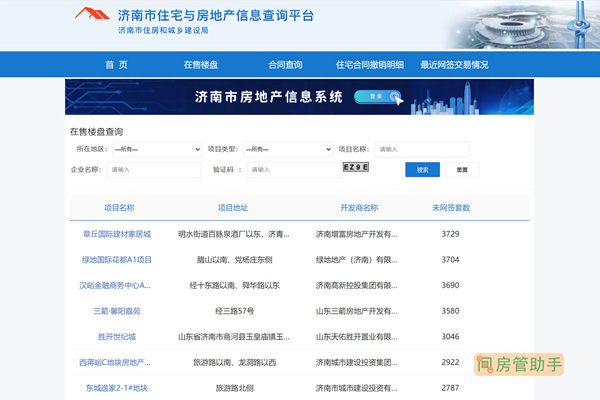The image size is (600, 400).
Task: Click the developer 山东三箭房地产开发有...
Action: (356, 311)
